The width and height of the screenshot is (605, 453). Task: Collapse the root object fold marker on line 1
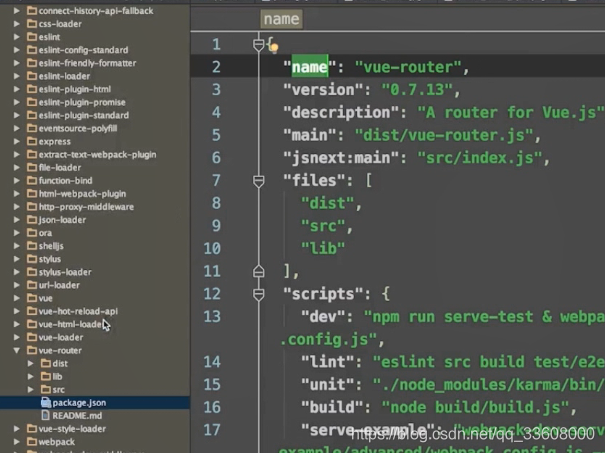pyautogui.click(x=259, y=45)
